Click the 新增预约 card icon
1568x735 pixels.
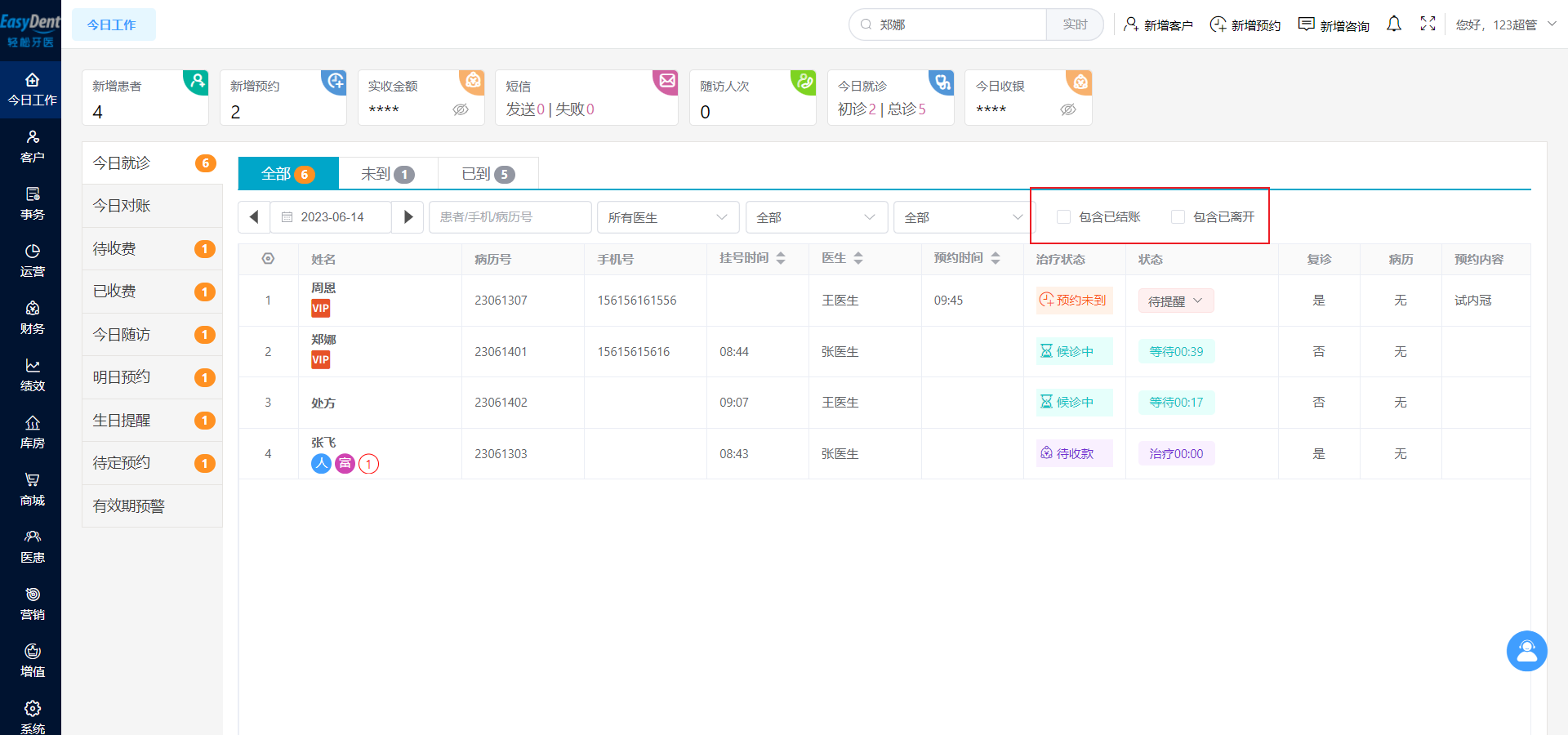pyautogui.click(x=334, y=82)
